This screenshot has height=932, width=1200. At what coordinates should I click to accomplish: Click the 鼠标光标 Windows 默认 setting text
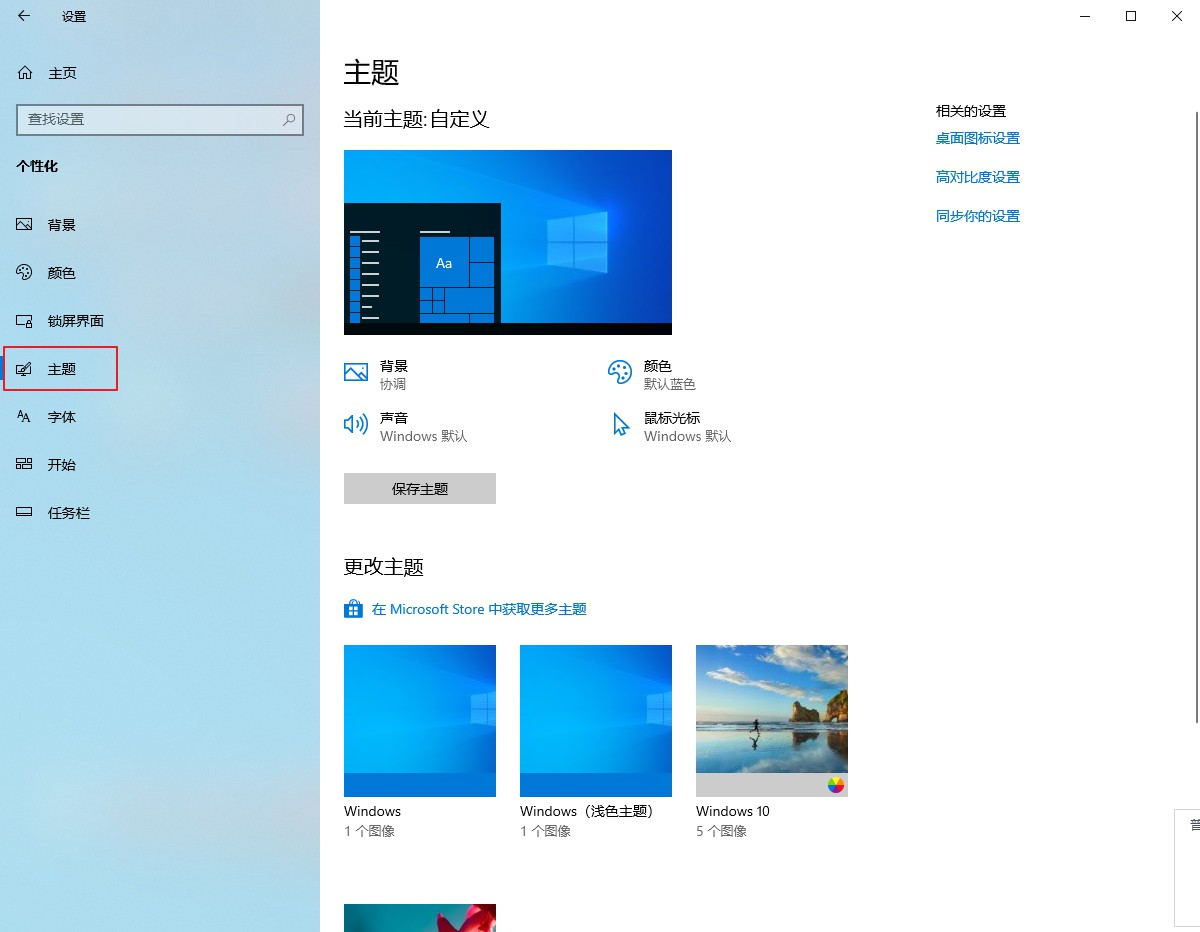[688, 427]
